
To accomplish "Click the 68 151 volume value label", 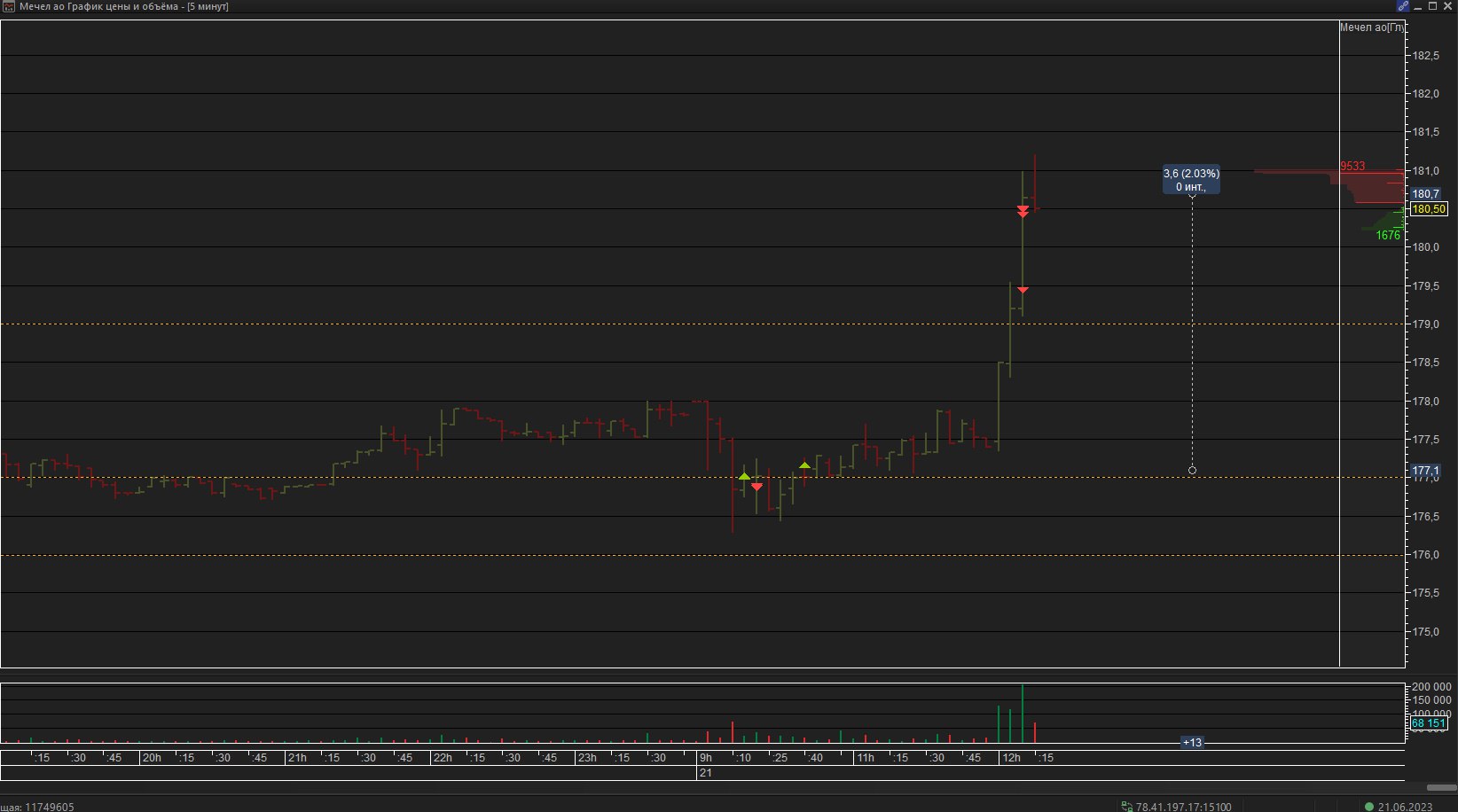I will [1429, 723].
